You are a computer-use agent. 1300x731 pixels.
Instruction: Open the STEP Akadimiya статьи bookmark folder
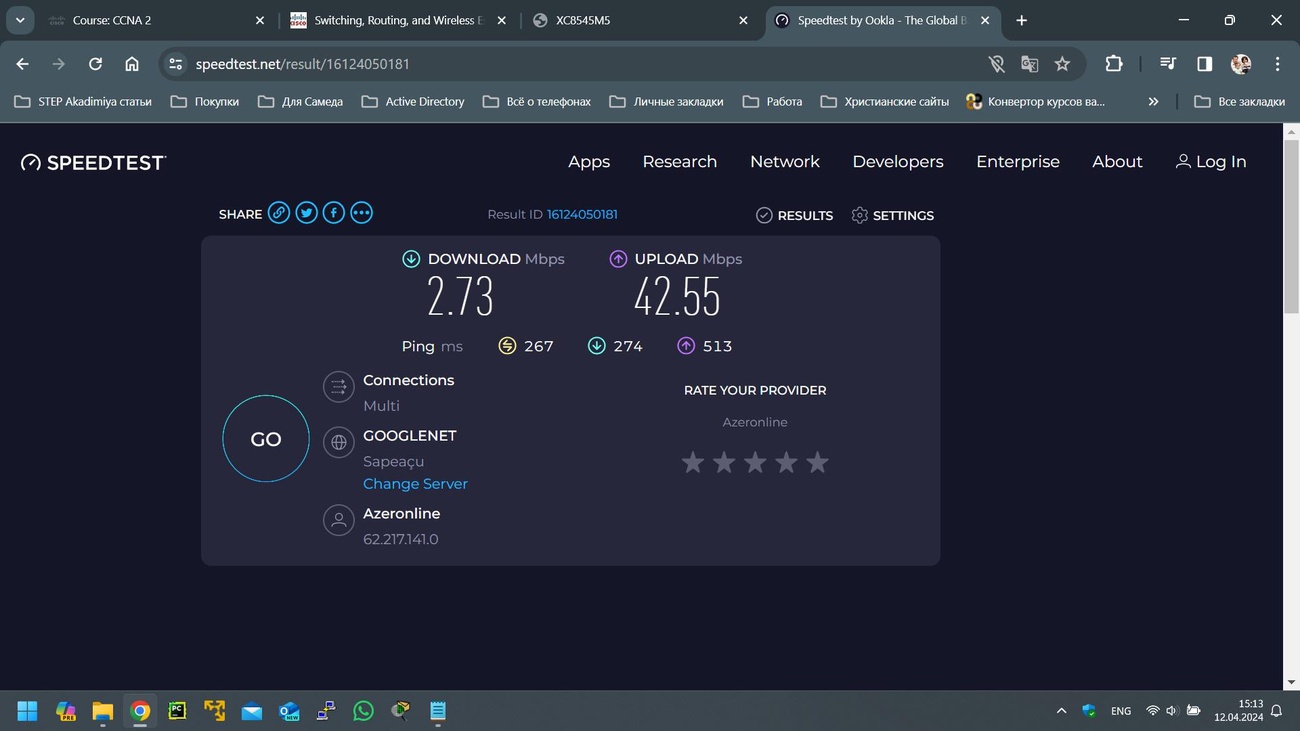click(83, 101)
